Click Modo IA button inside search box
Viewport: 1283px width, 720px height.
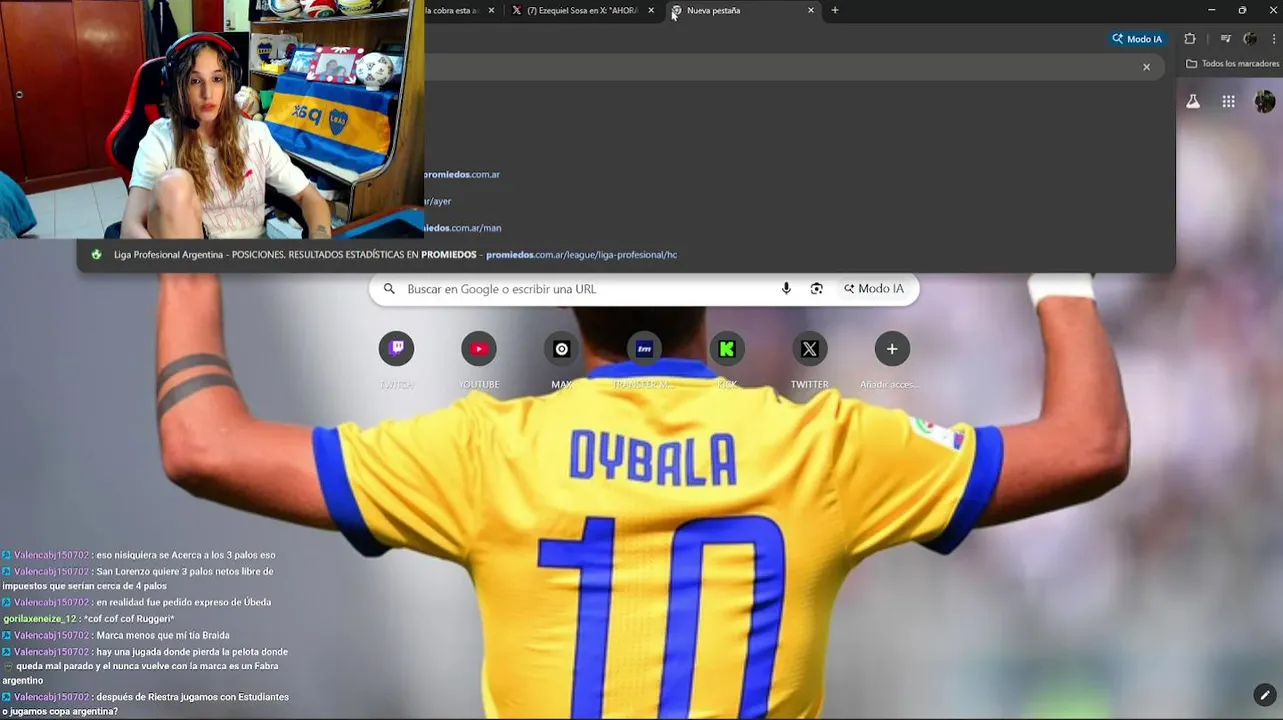click(x=874, y=289)
